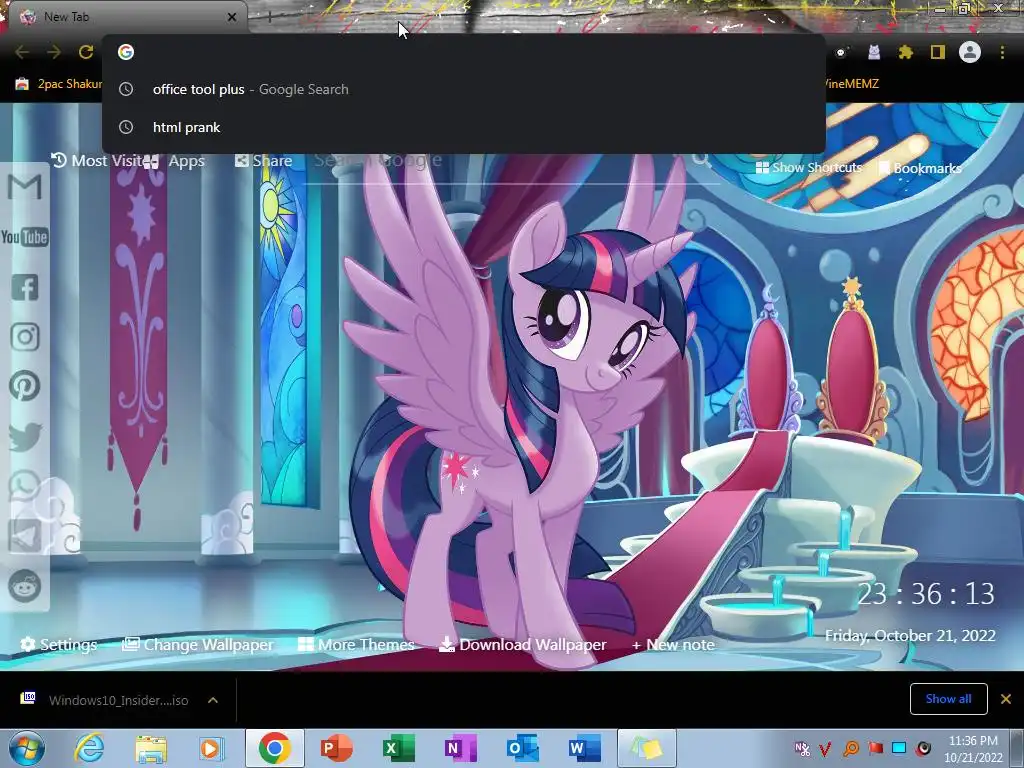The height and width of the screenshot is (768, 1024).
Task: Open Gmail from the left sidebar
Action: [25, 187]
